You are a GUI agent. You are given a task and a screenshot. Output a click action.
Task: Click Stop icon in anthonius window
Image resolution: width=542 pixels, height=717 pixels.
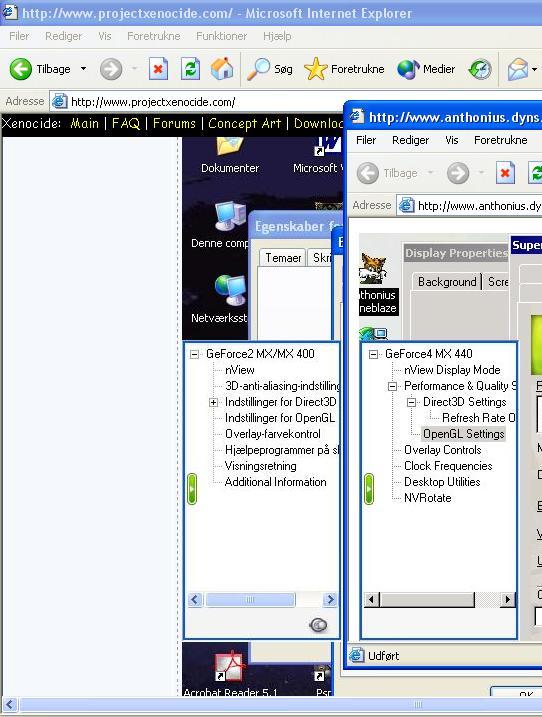505,173
